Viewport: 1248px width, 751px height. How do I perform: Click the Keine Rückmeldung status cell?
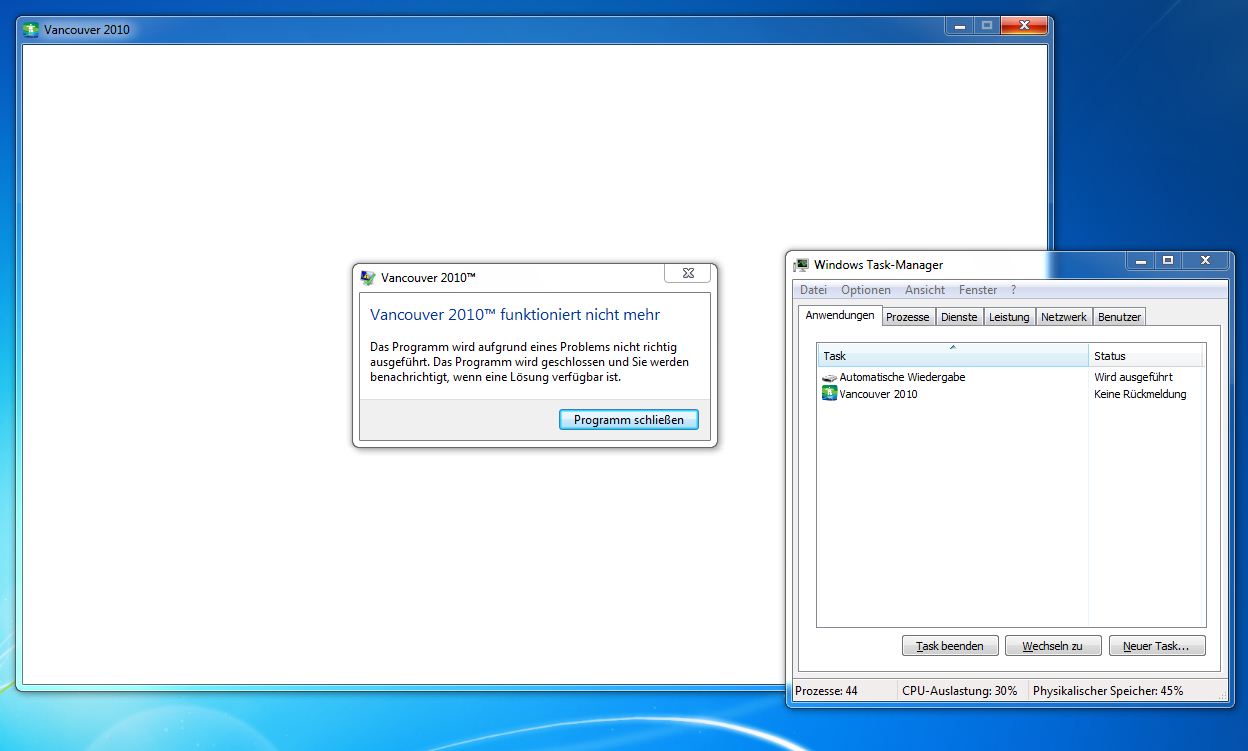click(1140, 394)
